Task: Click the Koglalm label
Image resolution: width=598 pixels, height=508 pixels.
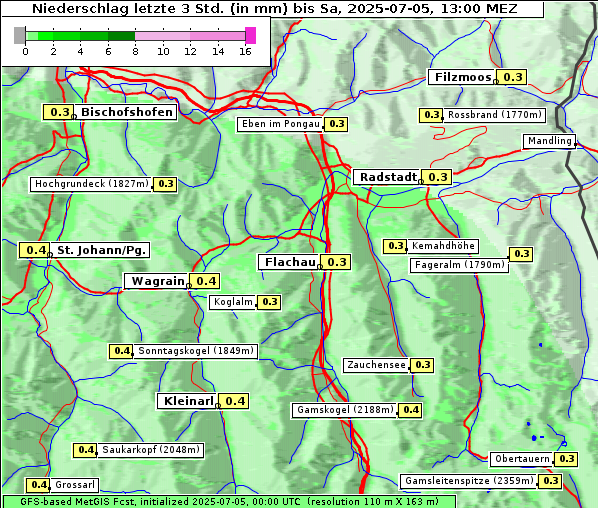Action: (233, 302)
